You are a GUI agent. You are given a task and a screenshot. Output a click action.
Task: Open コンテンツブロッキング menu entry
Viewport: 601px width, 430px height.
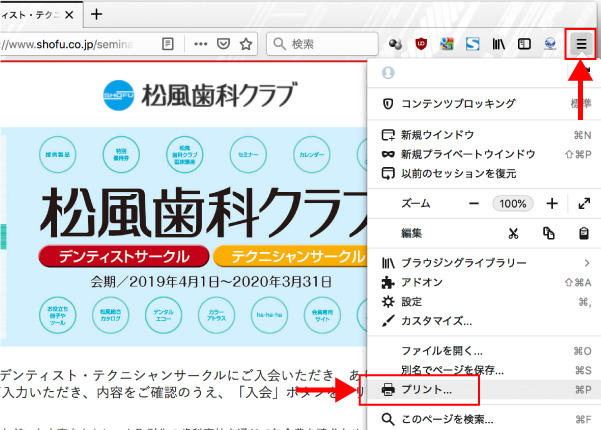coord(484,103)
